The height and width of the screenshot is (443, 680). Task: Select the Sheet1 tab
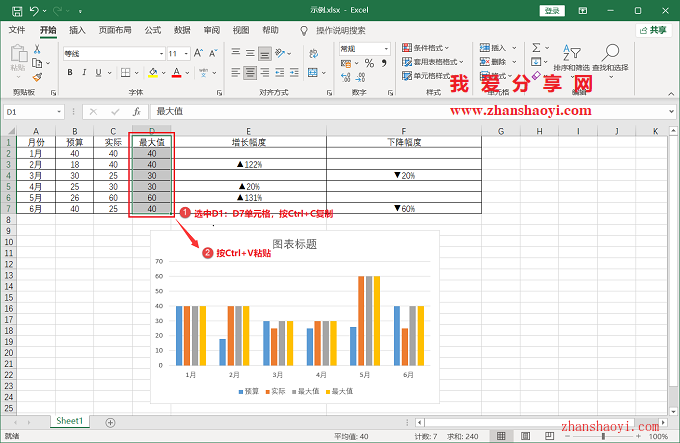click(x=69, y=421)
